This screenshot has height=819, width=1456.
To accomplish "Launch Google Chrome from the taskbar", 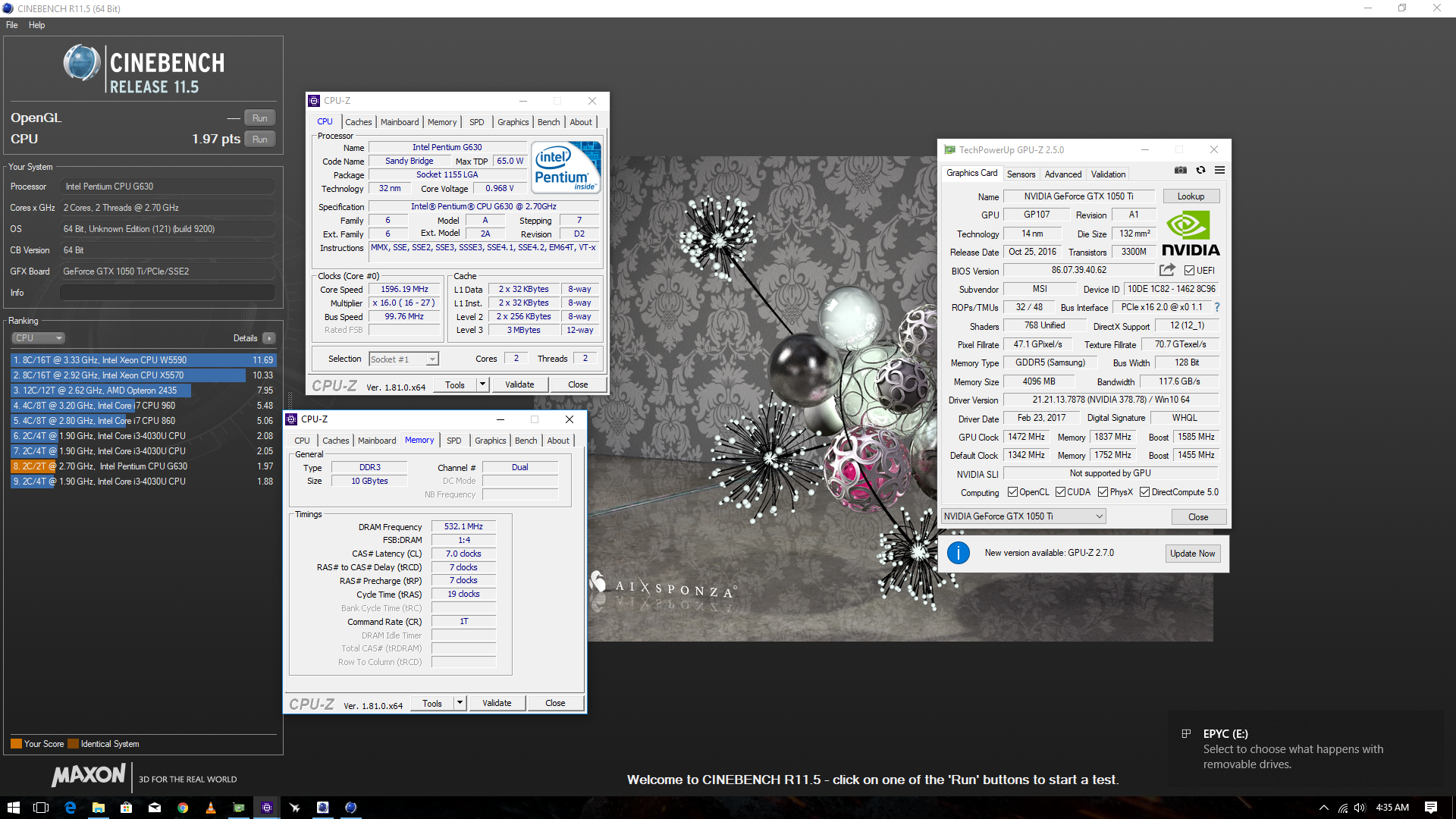I will click(183, 808).
